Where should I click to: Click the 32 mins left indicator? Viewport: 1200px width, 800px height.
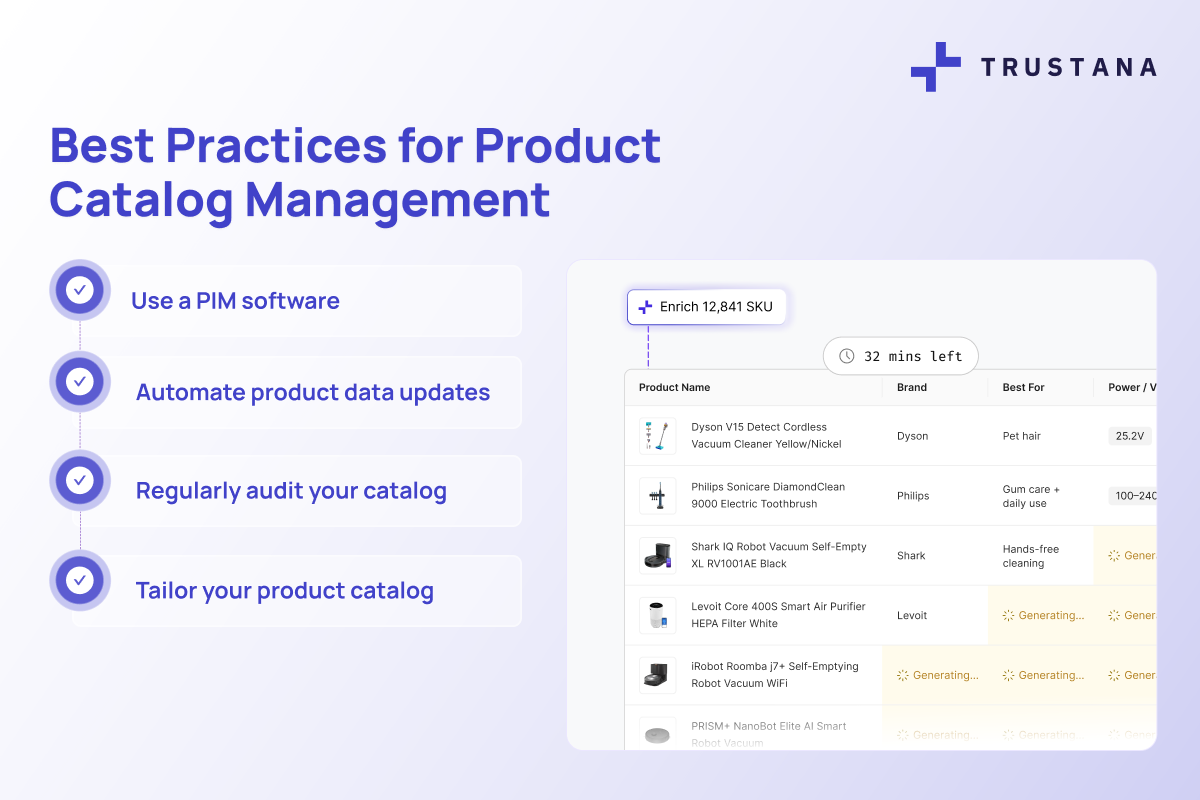coord(900,356)
